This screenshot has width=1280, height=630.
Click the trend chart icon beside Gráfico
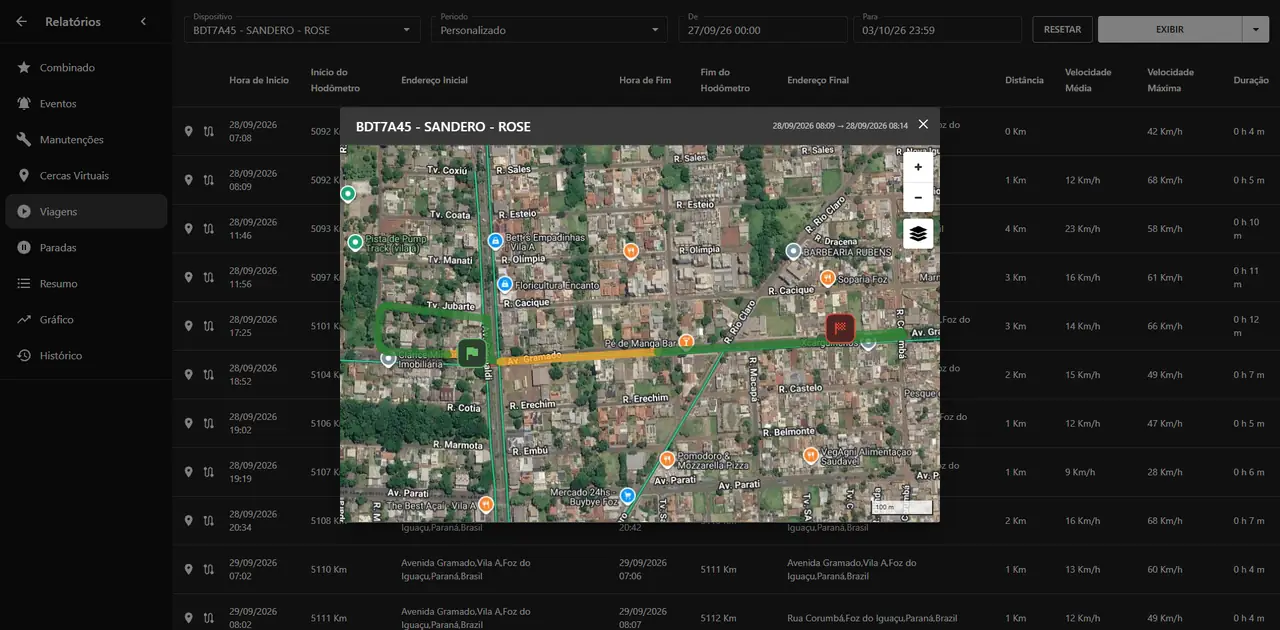point(24,320)
